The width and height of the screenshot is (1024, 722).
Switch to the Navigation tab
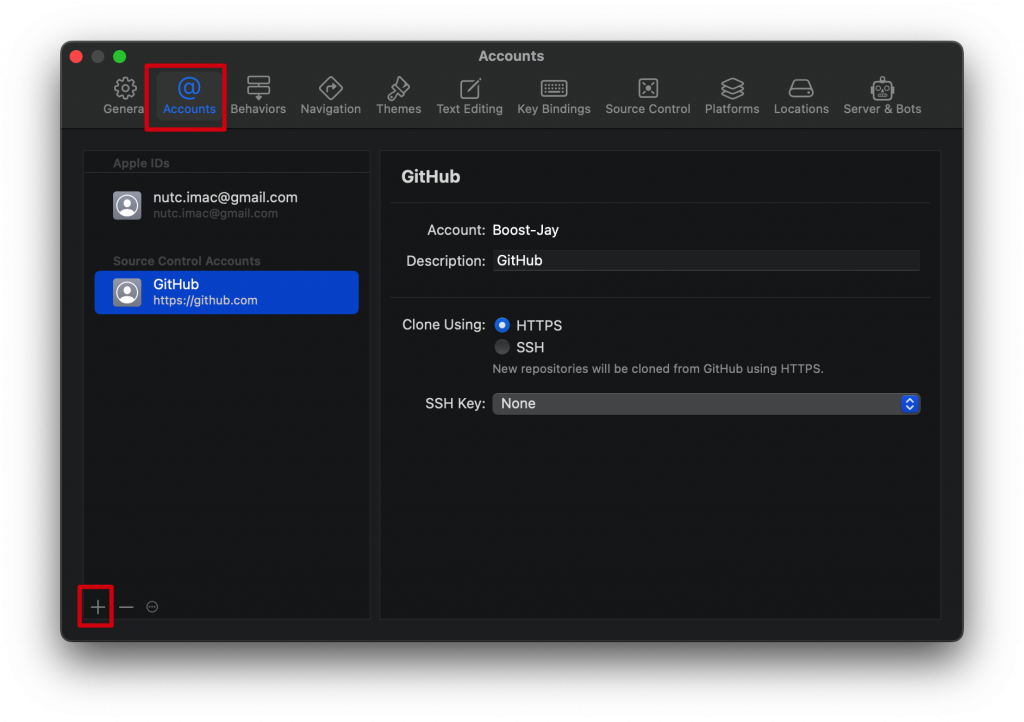[330, 96]
